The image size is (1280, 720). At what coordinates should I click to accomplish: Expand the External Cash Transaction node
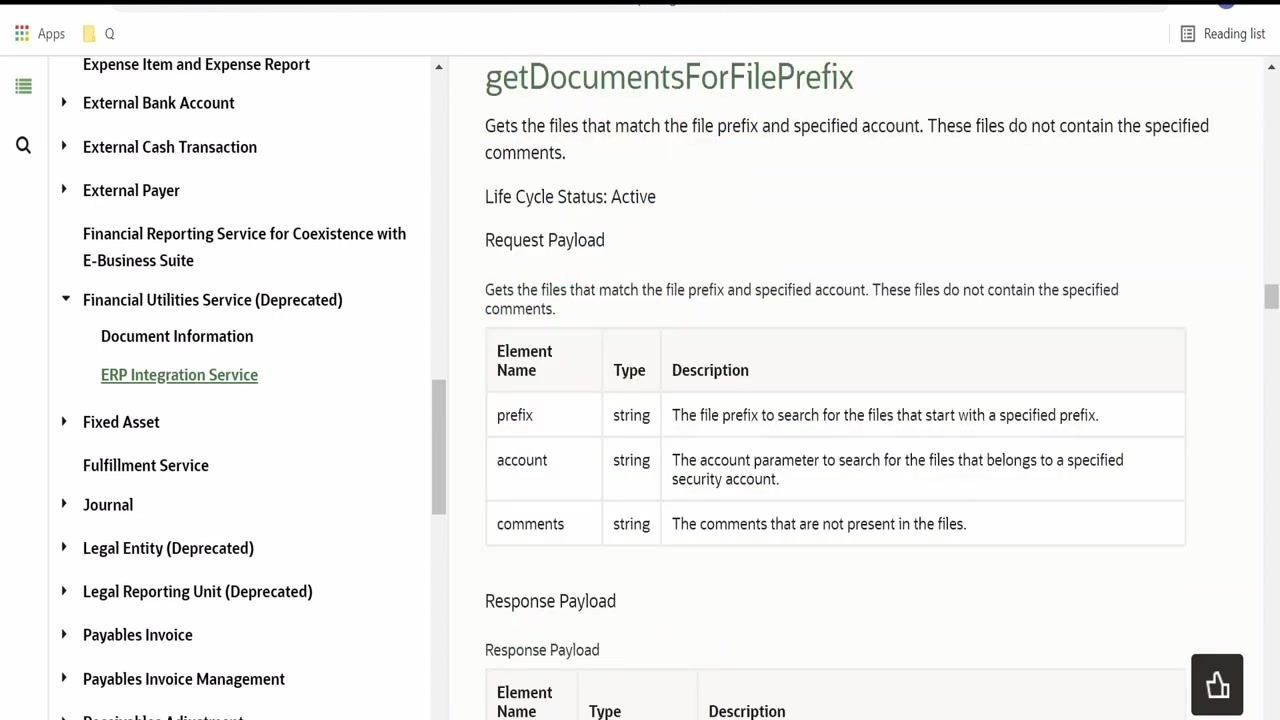64,146
